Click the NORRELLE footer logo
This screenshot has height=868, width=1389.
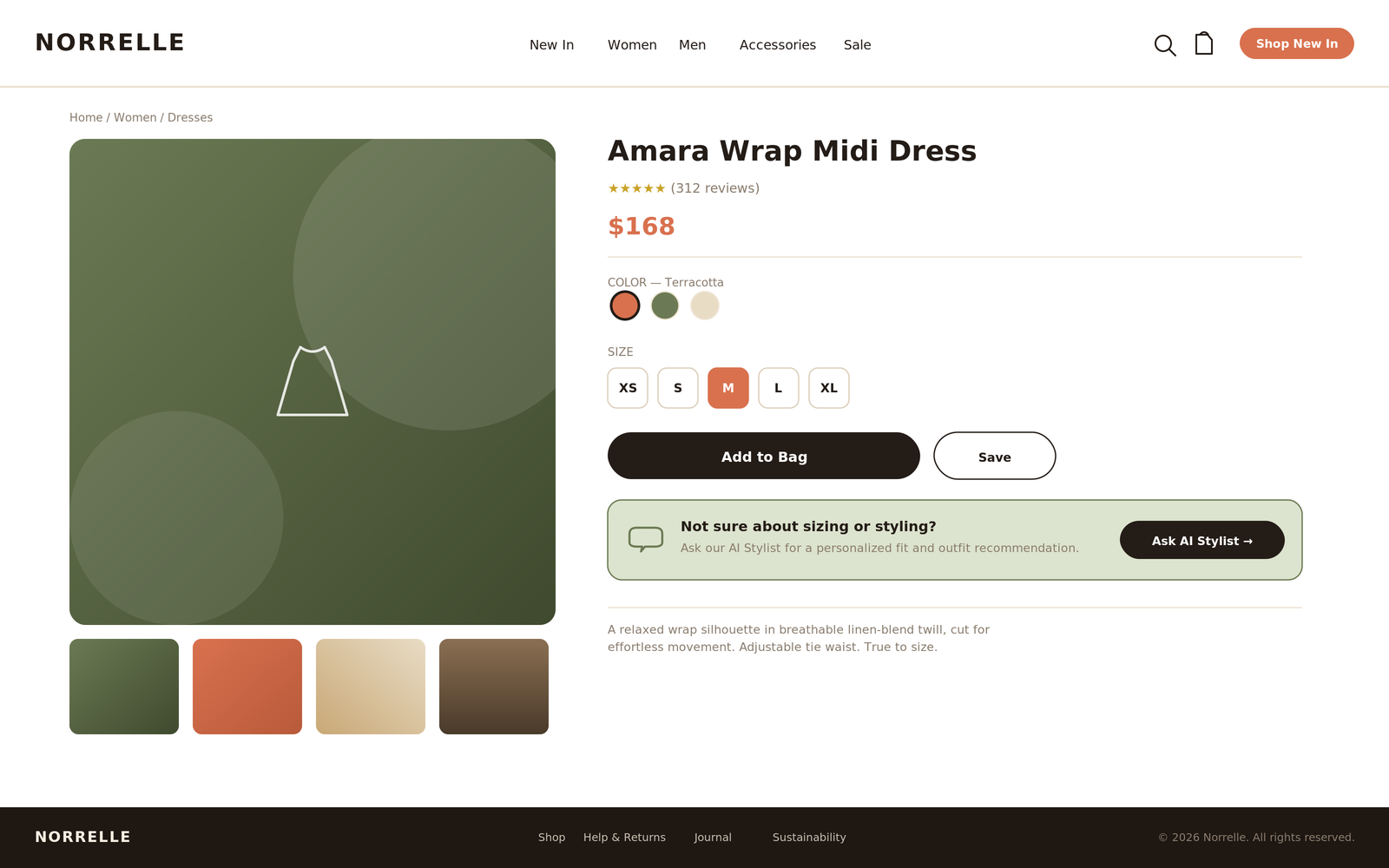point(83,837)
